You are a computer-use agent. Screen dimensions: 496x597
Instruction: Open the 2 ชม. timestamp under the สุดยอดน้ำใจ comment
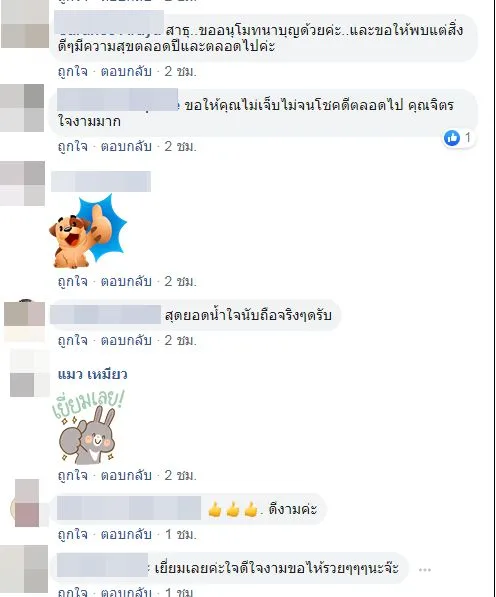[x=180, y=340]
